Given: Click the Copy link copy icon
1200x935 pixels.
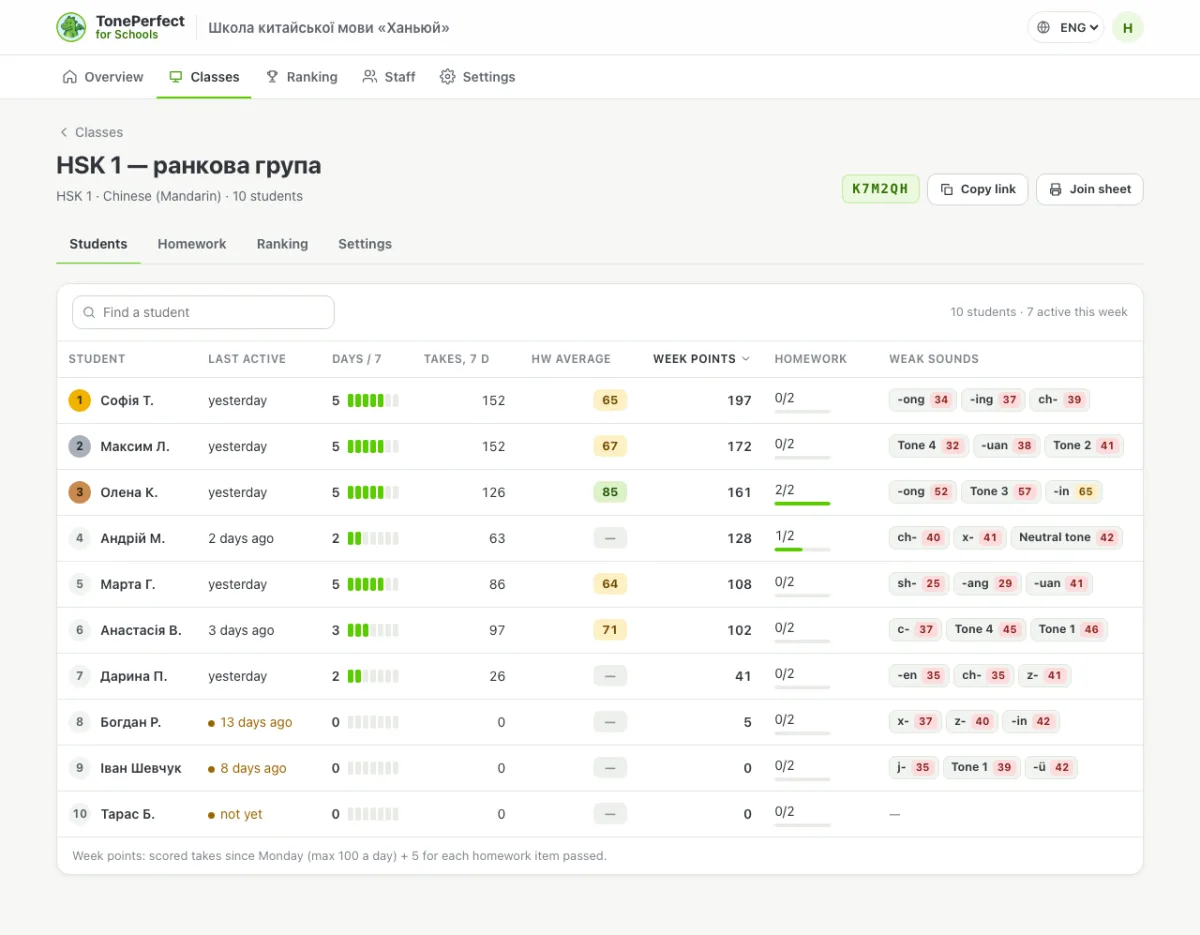Looking at the screenshot, I should [x=946, y=189].
